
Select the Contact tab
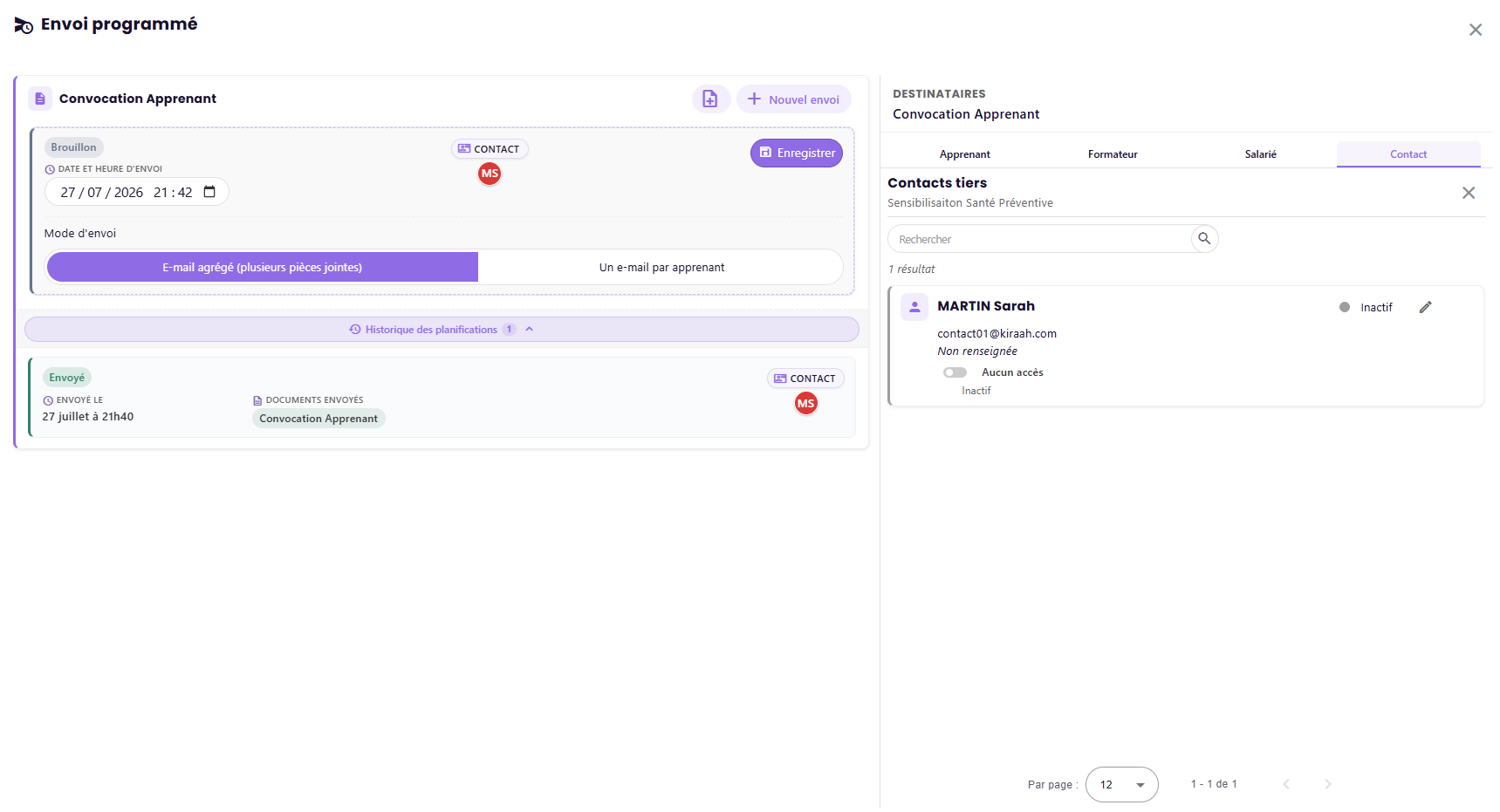tap(1408, 154)
